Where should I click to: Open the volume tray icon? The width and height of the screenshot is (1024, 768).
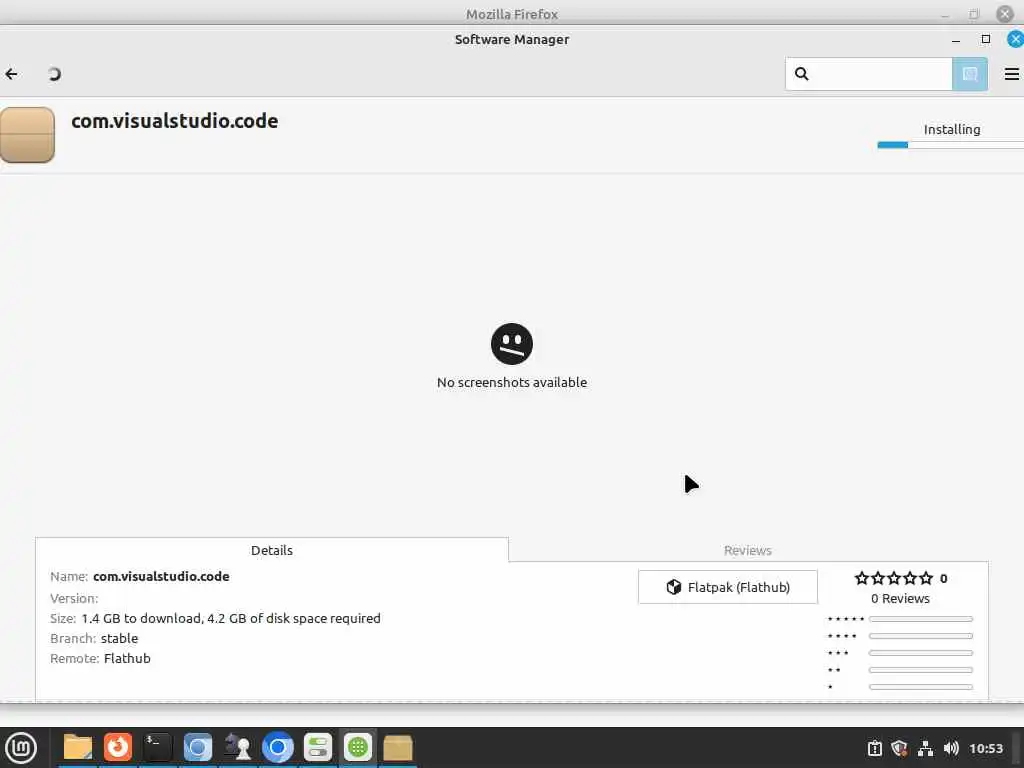(951, 748)
